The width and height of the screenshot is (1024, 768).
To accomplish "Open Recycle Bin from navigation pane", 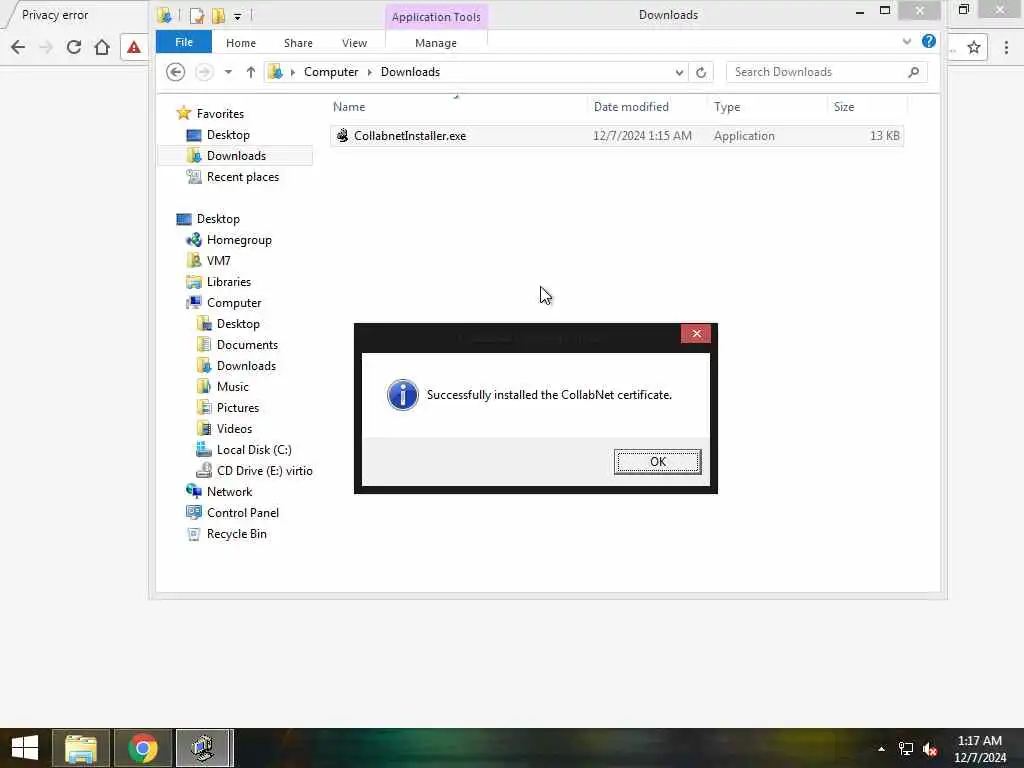I will [x=236, y=534].
